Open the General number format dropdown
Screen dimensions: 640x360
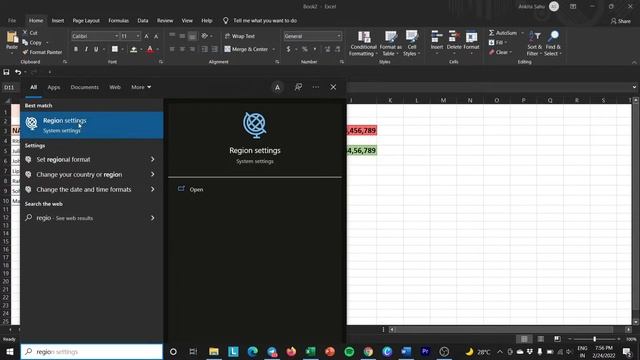(338, 36)
